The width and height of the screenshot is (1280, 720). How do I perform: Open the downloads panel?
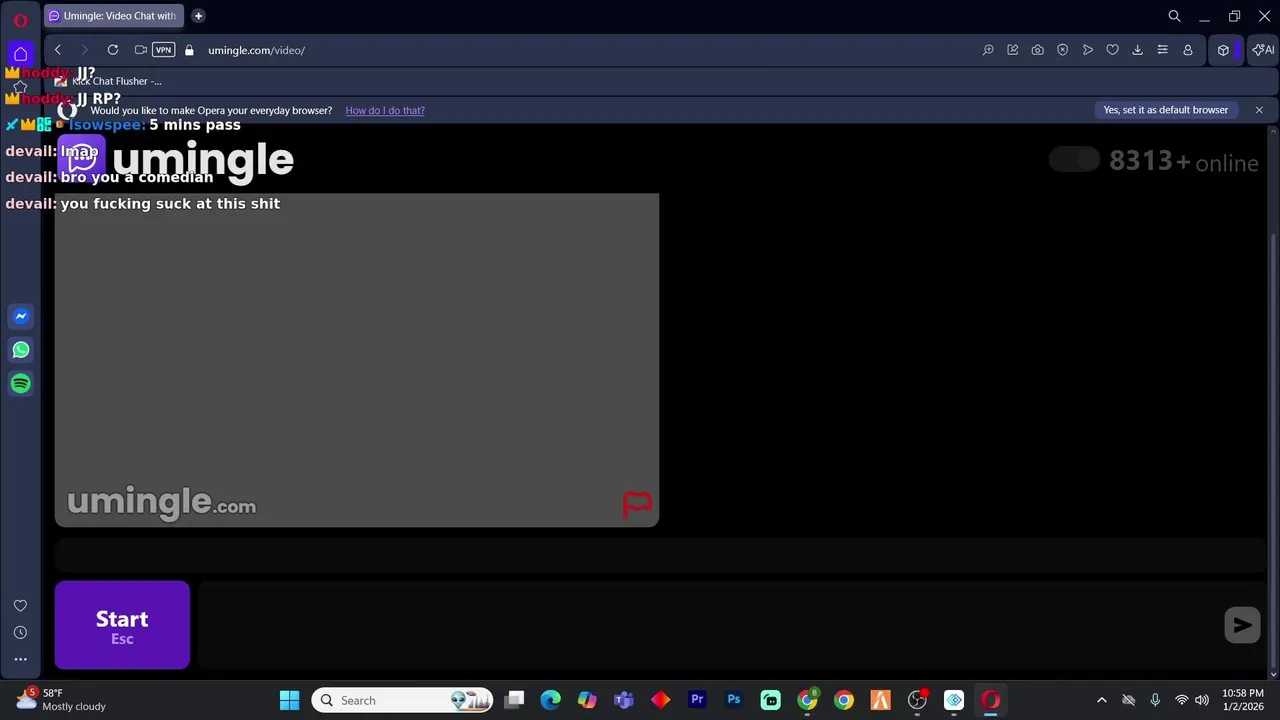pyautogui.click(x=1137, y=50)
